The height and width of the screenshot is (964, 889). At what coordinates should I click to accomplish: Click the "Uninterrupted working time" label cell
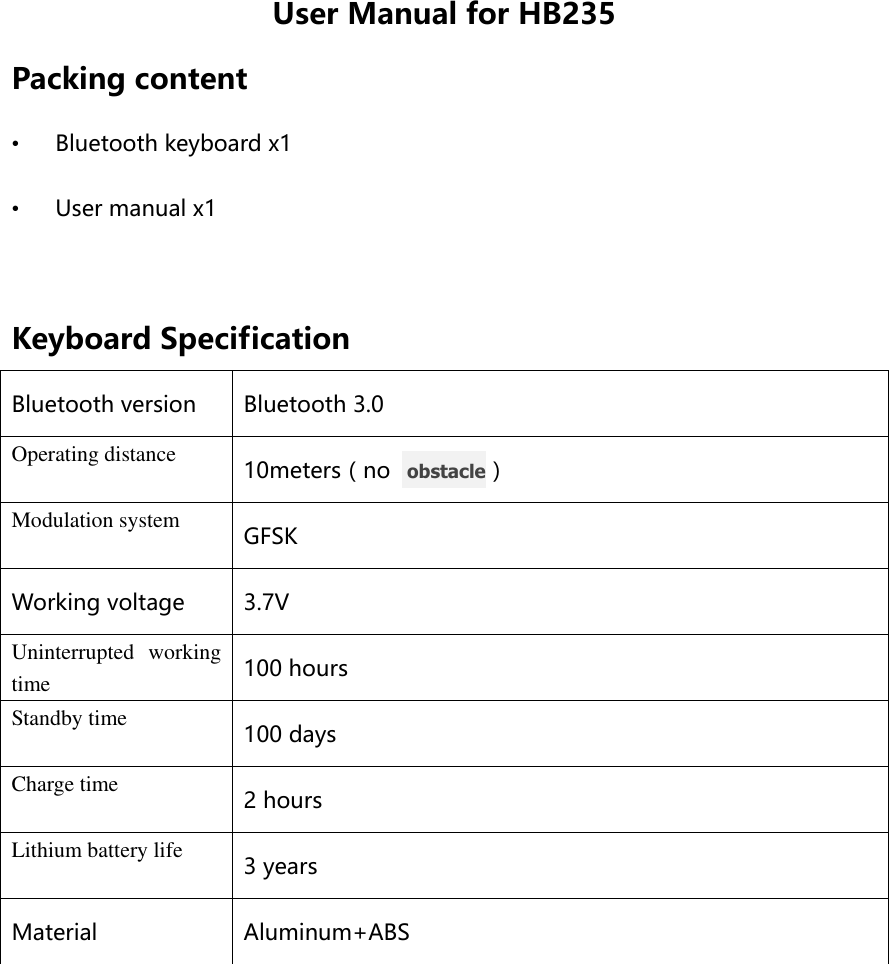pos(116,668)
